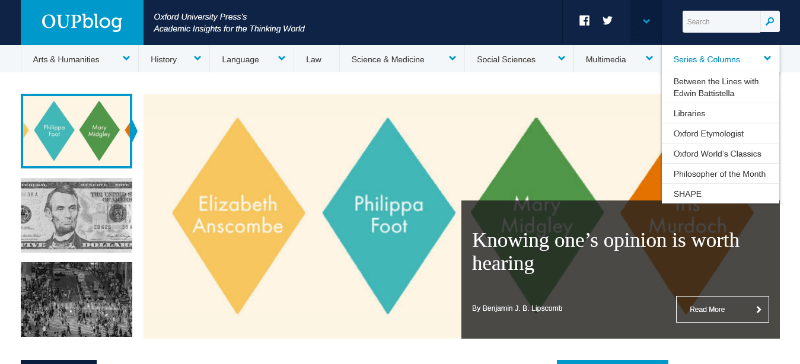Click the search magnifier icon
The height and width of the screenshot is (364, 800).
pos(770,21)
